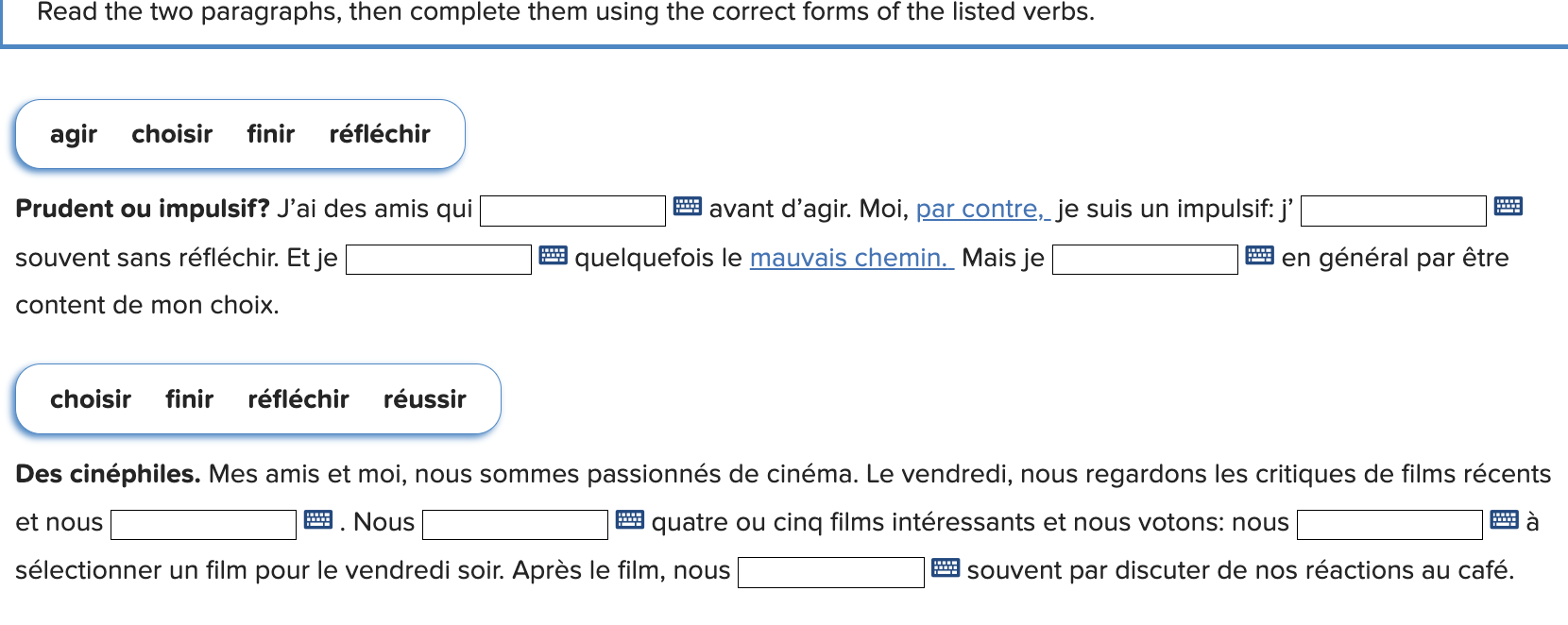The height and width of the screenshot is (625, 1568).
Task: Click the blank after 'et nous'
Action: (203, 525)
